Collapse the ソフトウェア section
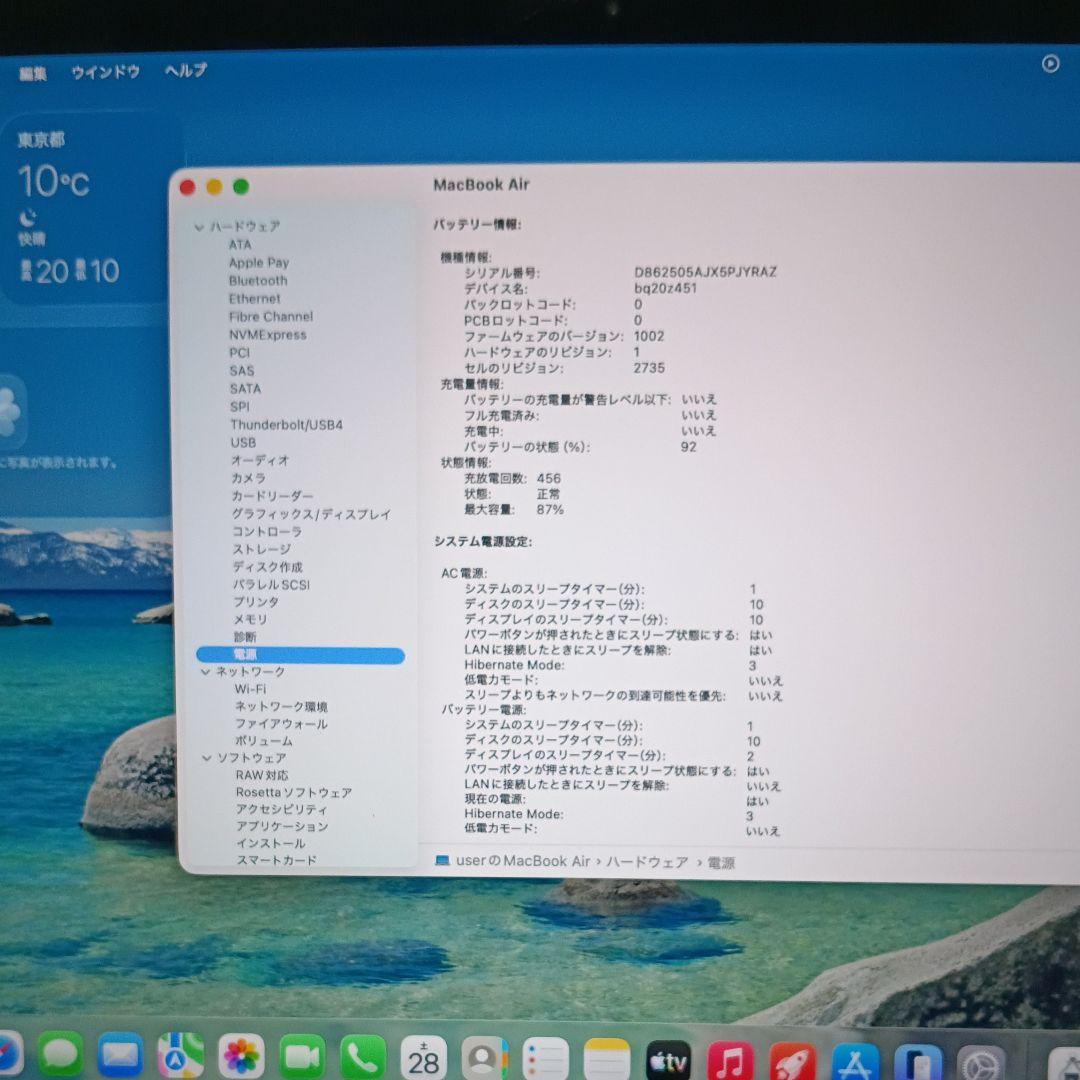 207,758
